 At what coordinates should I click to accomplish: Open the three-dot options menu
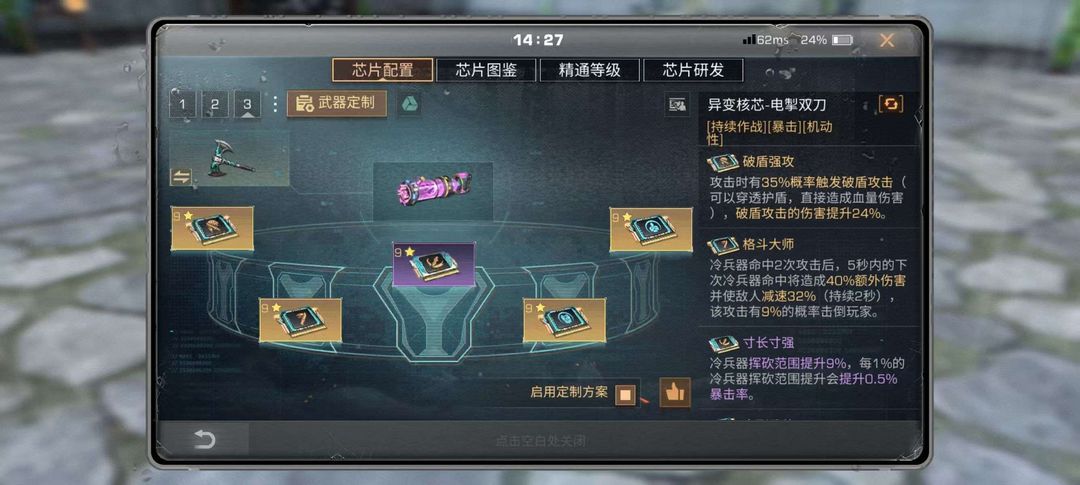tap(275, 104)
